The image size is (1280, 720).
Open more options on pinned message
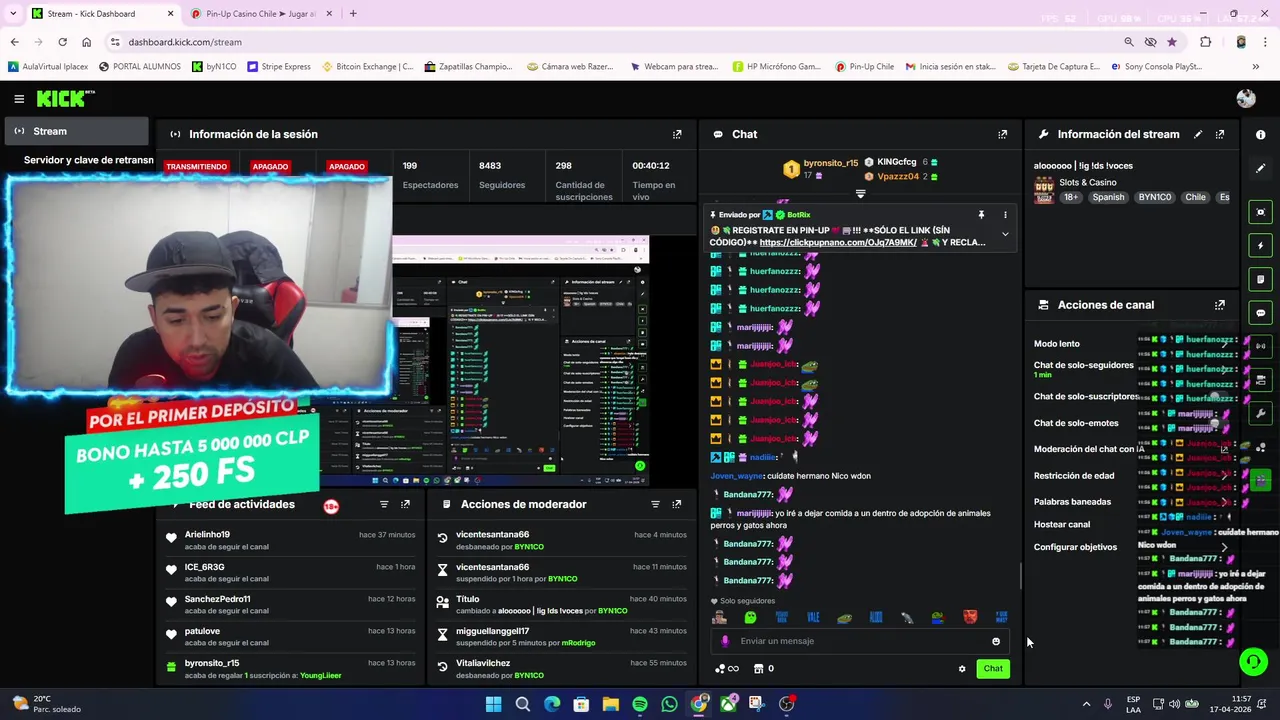(1005, 215)
